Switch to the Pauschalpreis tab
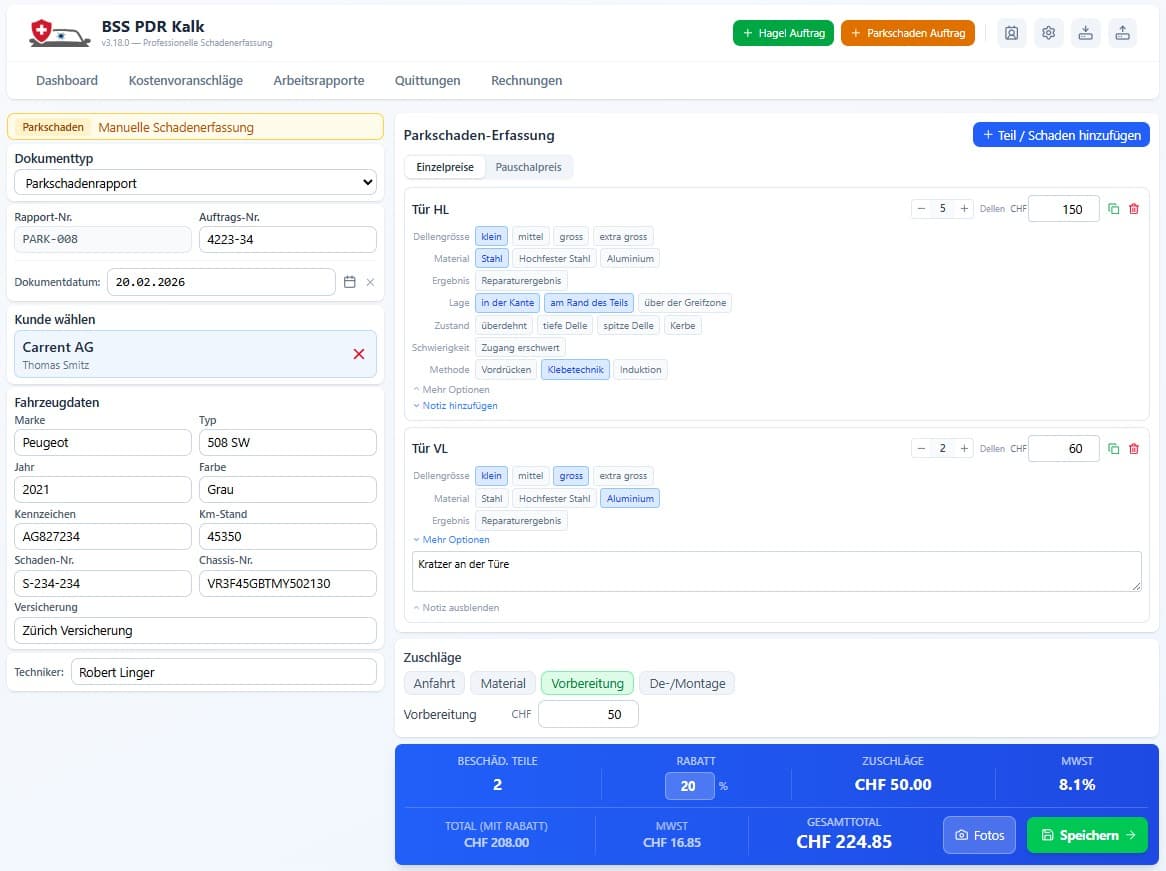This screenshot has width=1166, height=871. [x=528, y=167]
